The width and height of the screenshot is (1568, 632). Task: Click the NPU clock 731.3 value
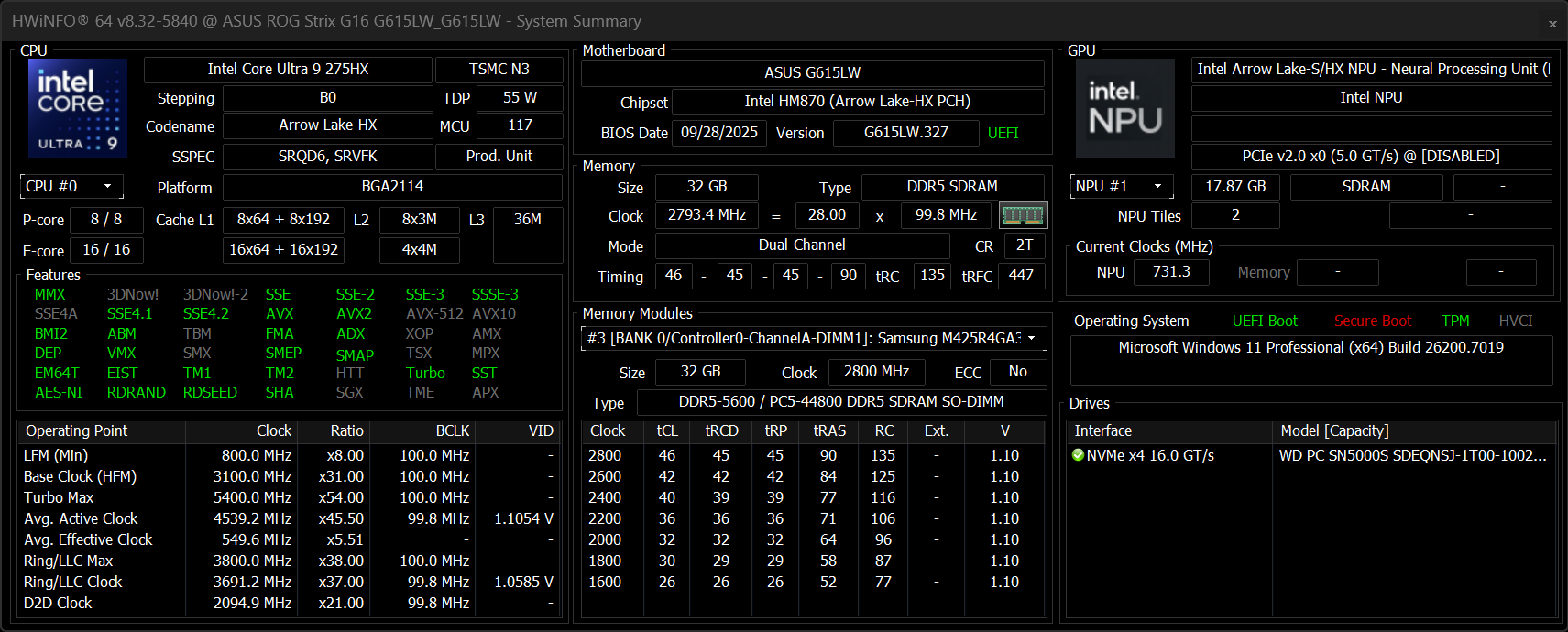[x=1171, y=272]
